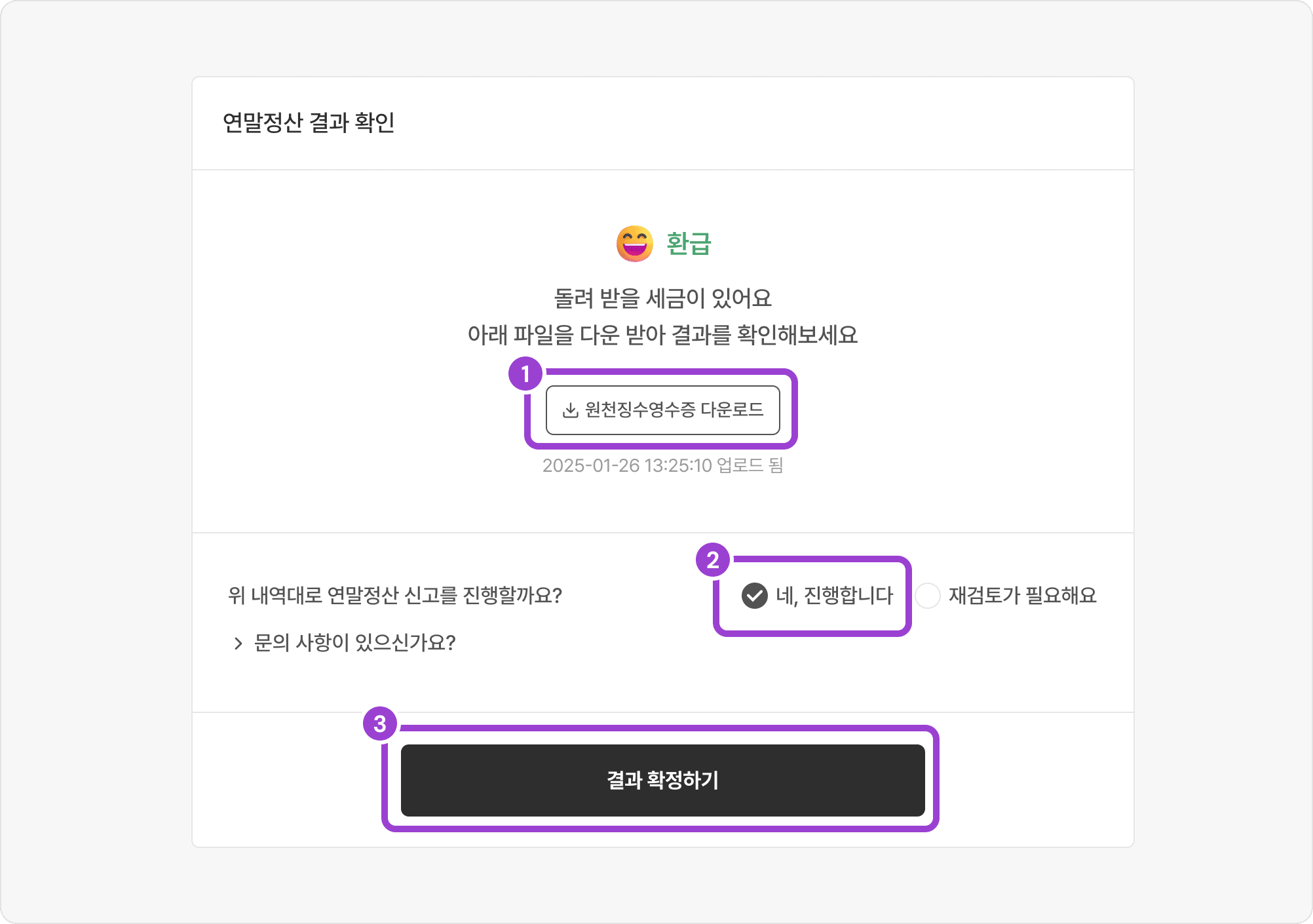Click the 2025-01-26 upload timestamp text
This screenshot has width=1313, height=924.
(663, 465)
